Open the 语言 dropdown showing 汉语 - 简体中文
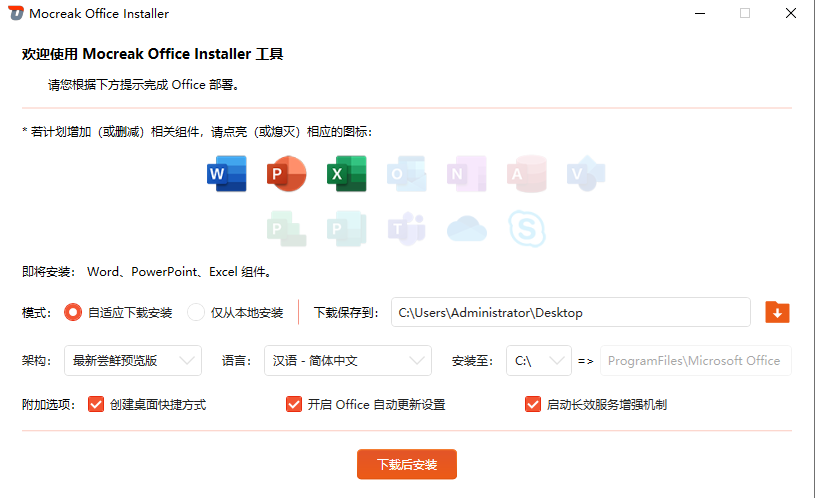 point(348,360)
